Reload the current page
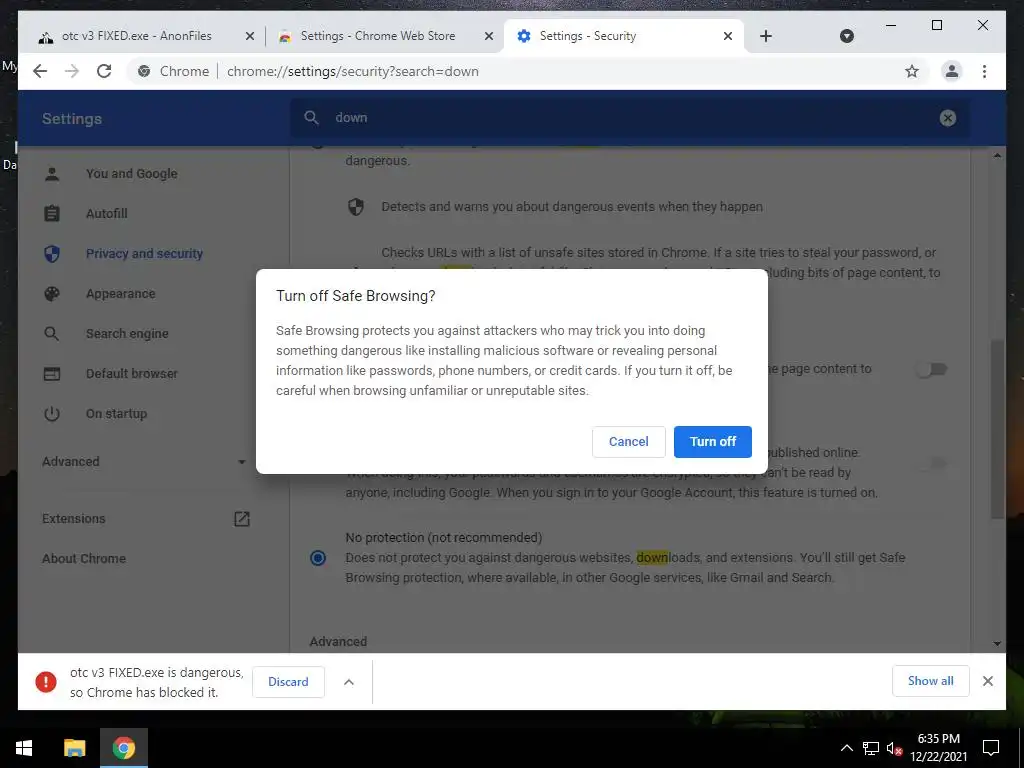Screen dimensions: 1024x768 pyautogui.click(x=104, y=71)
